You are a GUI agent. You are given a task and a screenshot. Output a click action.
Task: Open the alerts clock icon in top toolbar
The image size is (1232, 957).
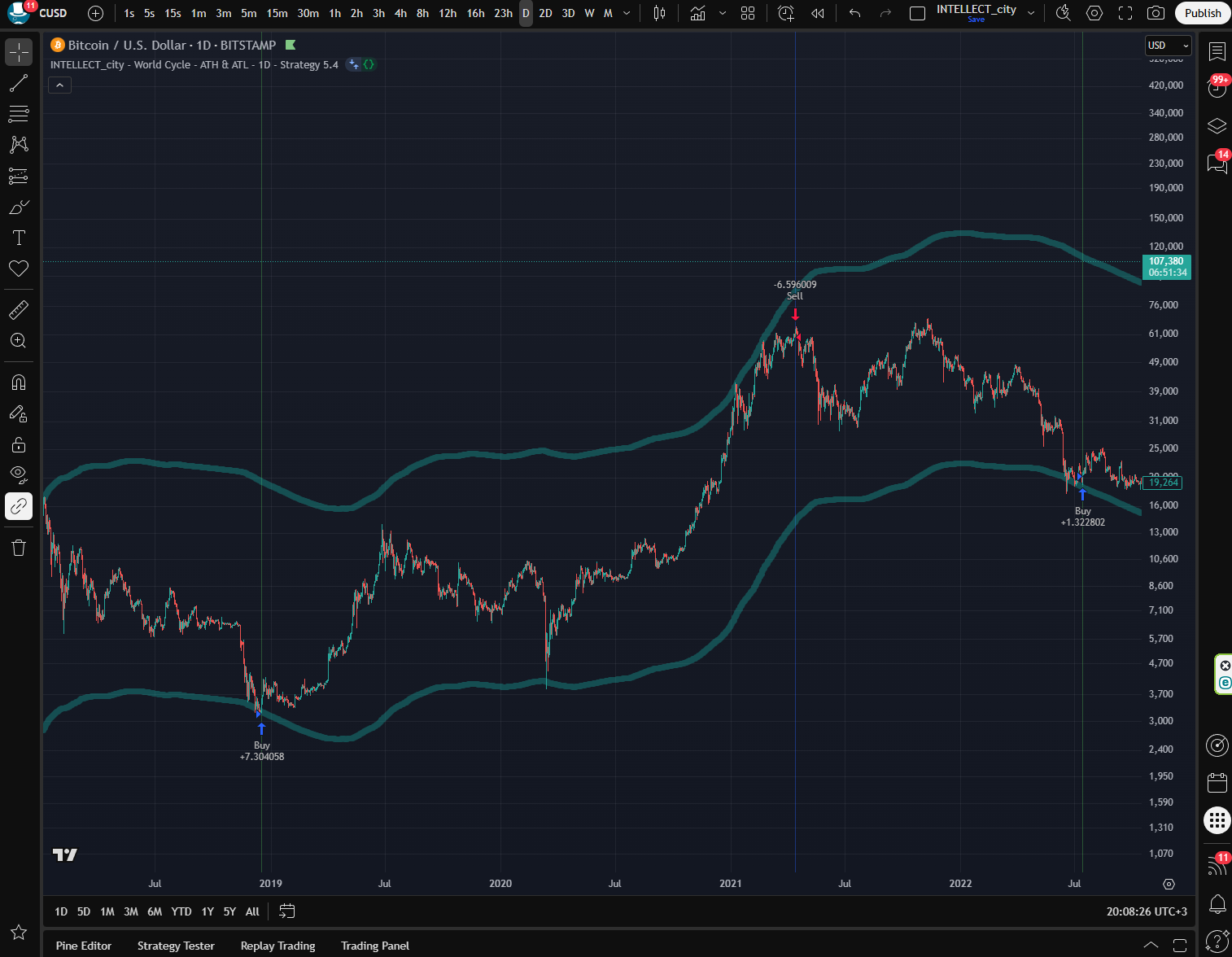[785, 13]
